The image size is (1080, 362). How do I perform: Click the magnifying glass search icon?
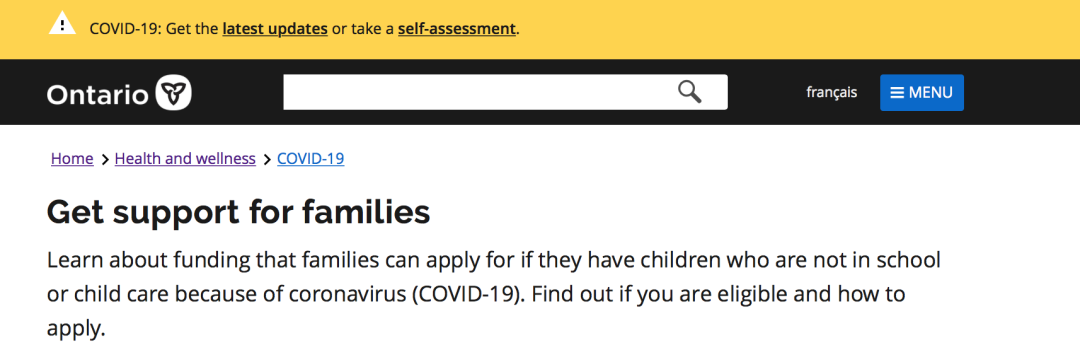tap(689, 92)
